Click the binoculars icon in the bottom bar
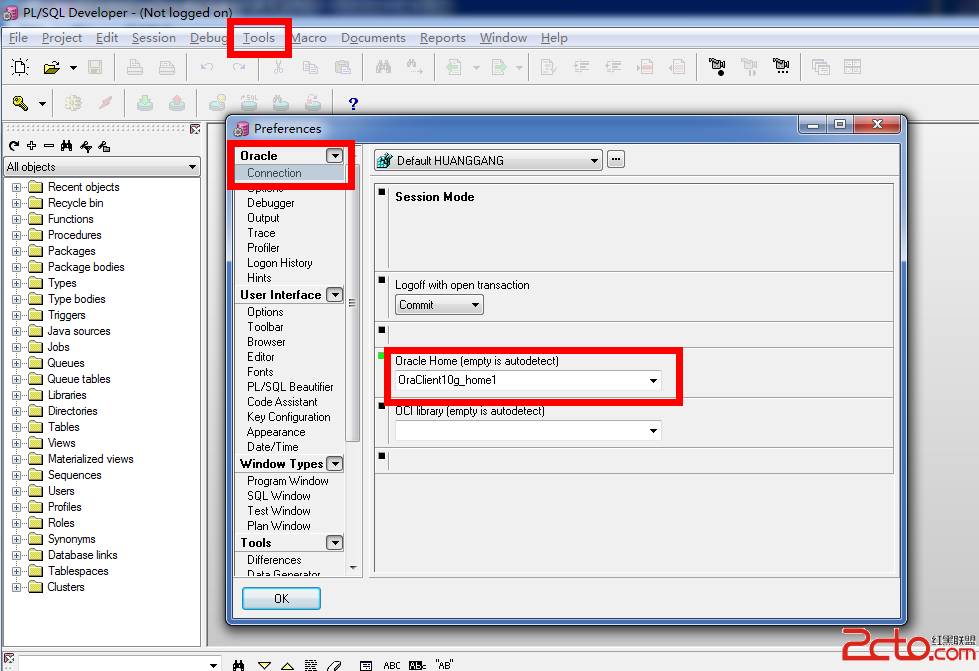Image resolution: width=979 pixels, height=671 pixels. click(239, 665)
